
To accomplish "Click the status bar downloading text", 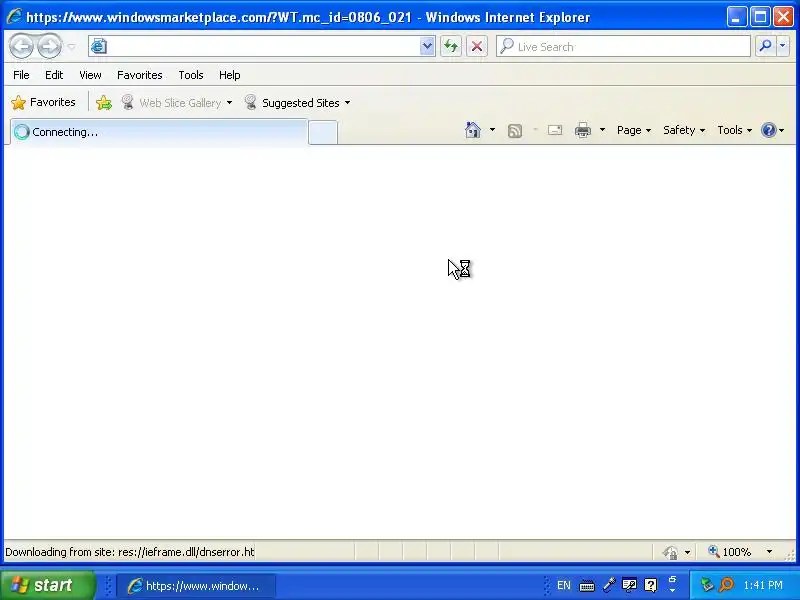I will [x=130, y=552].
